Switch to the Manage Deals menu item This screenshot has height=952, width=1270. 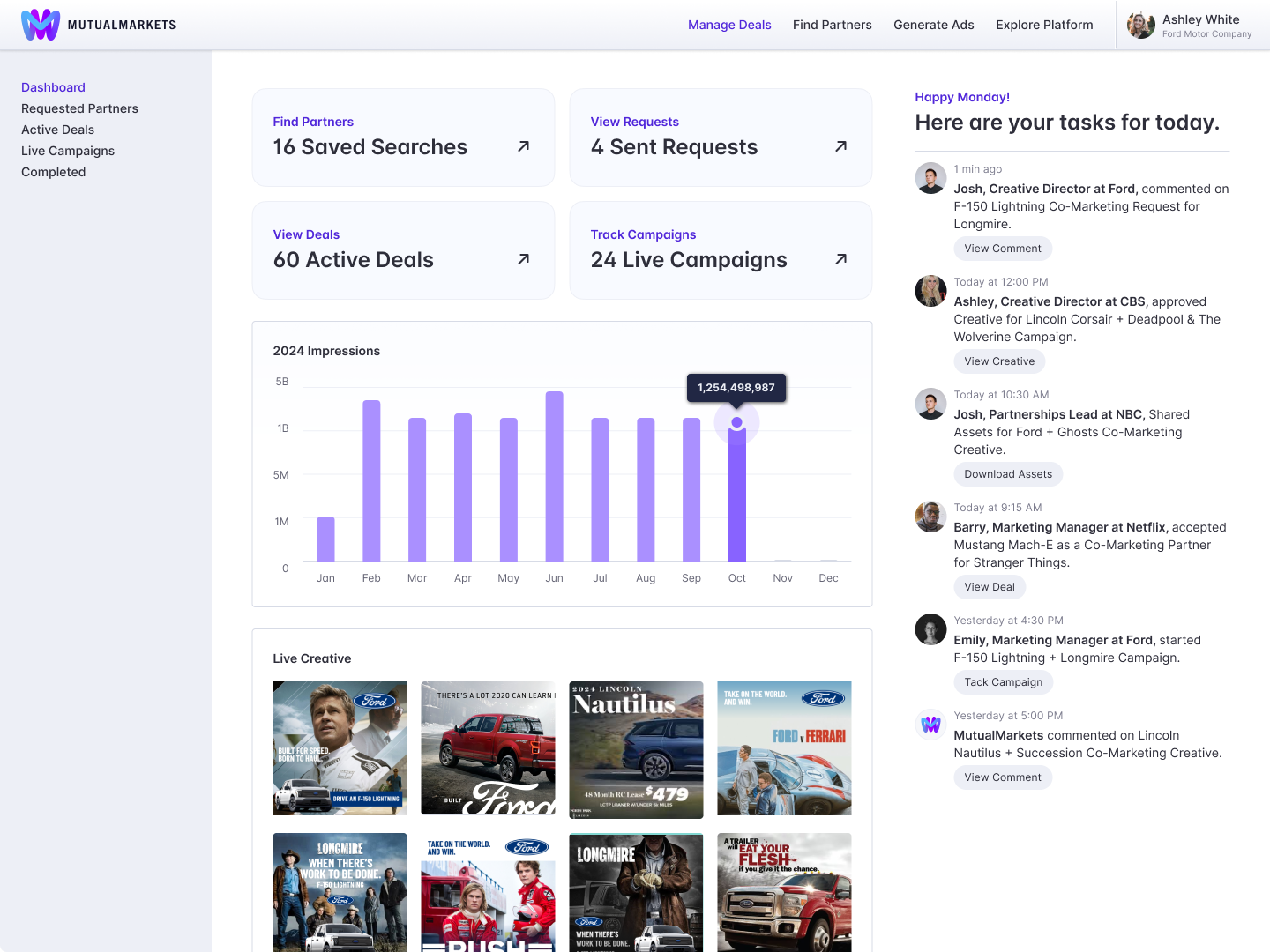(x=729, y=25)
